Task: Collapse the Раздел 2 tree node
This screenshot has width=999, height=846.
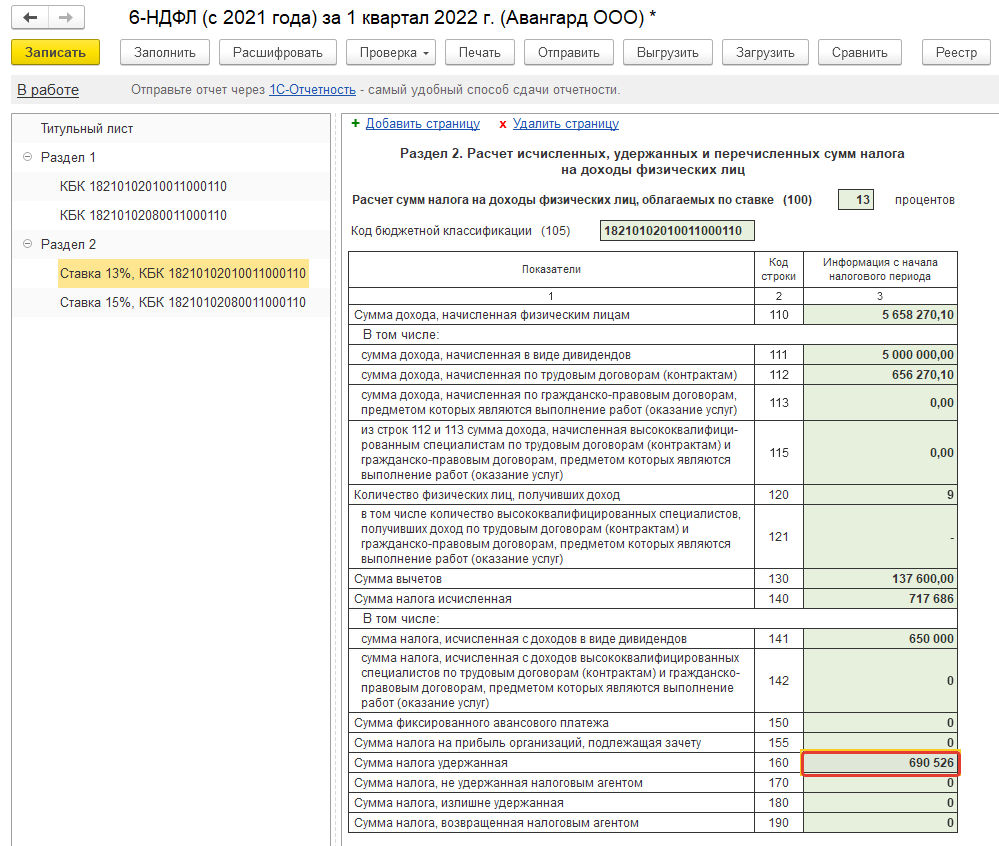Action: (x=27, y=245)
